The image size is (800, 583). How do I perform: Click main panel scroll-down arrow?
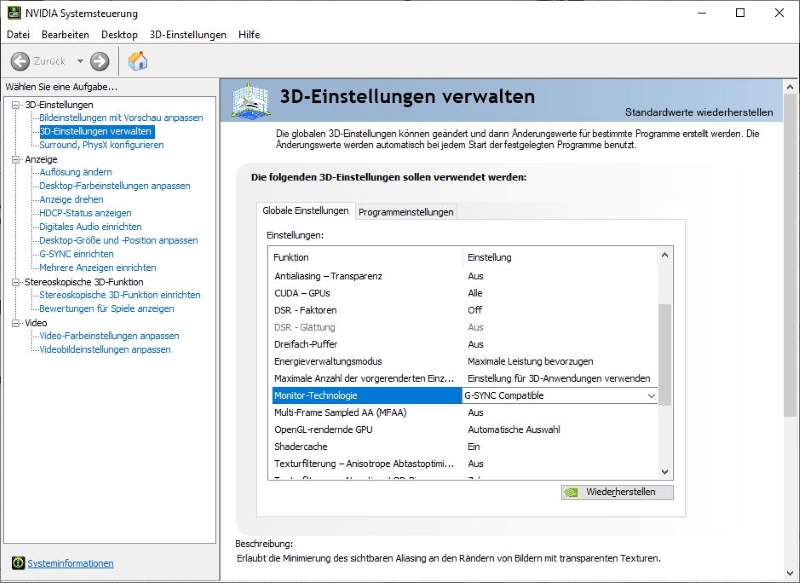[x=790, y=573]
